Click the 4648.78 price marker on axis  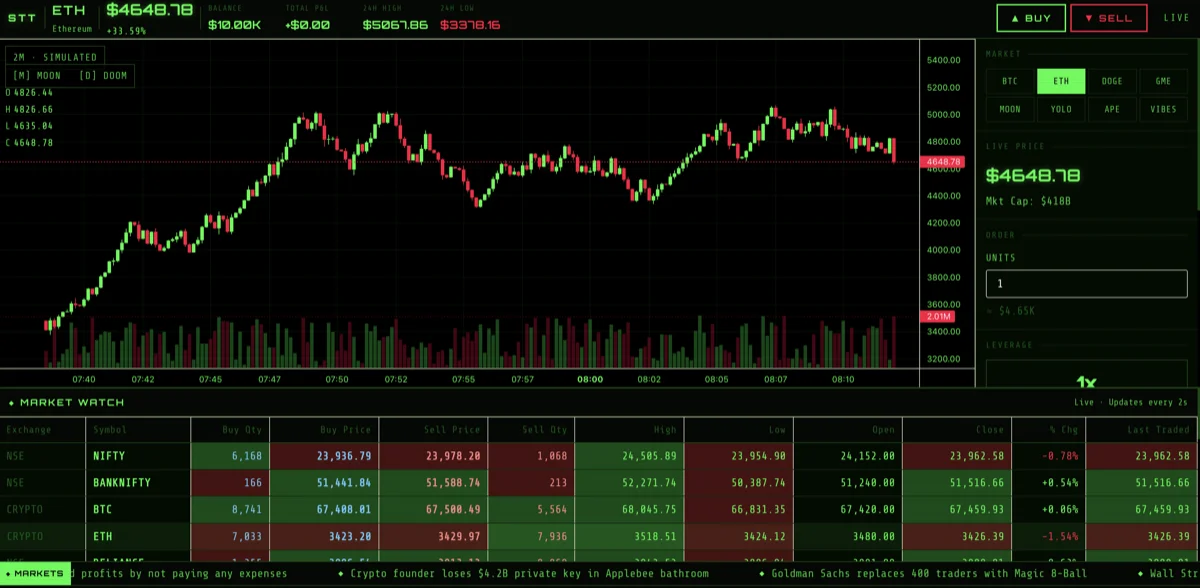click(942, 161)
